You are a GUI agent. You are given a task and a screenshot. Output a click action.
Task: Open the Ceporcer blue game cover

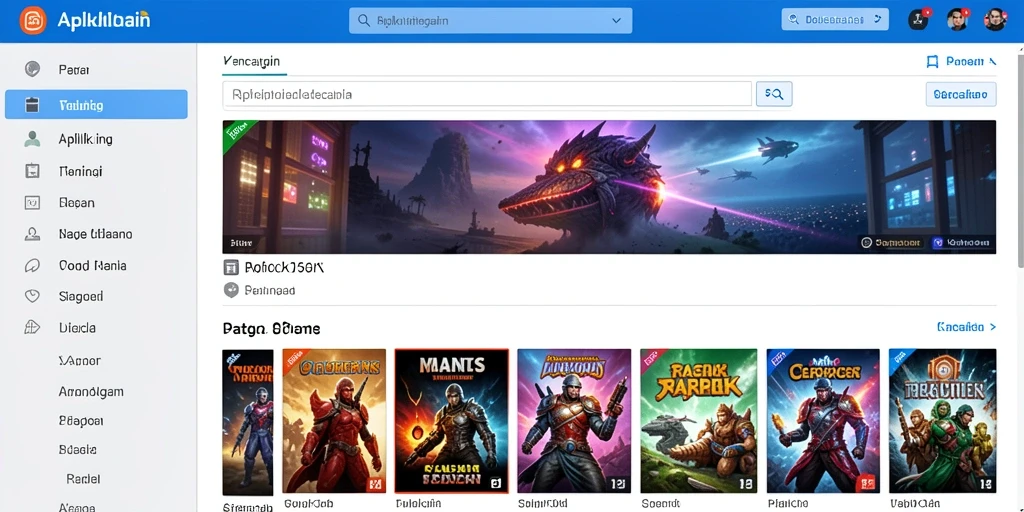tap(823, 421)
